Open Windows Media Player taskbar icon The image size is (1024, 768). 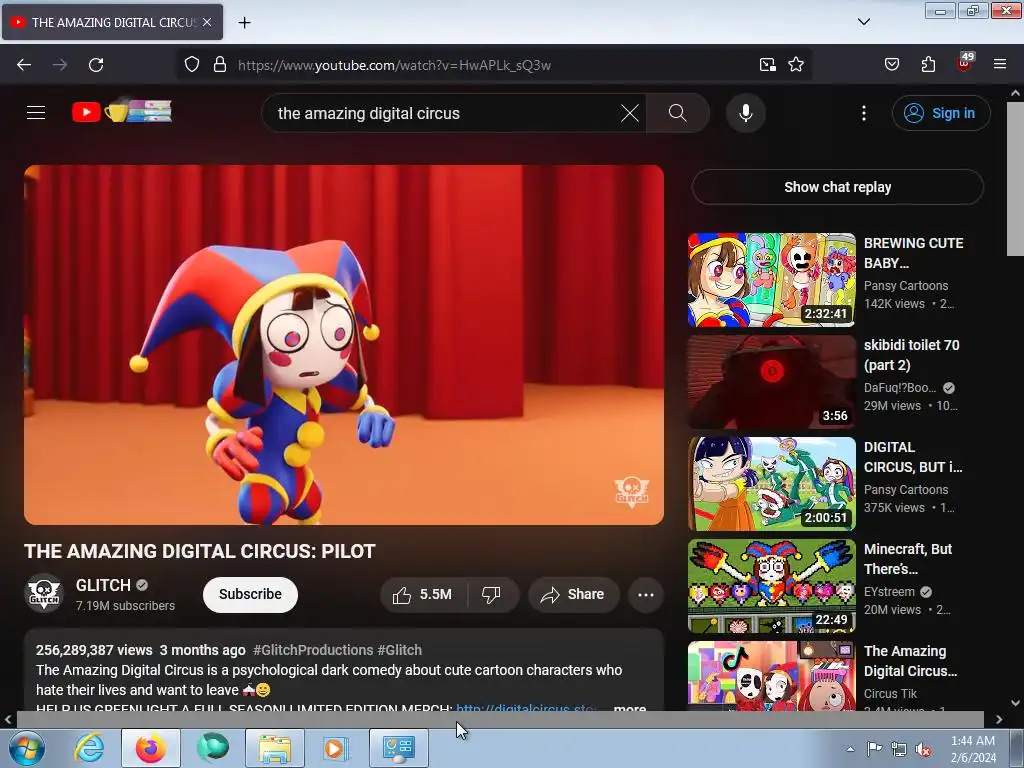point(336,748)
